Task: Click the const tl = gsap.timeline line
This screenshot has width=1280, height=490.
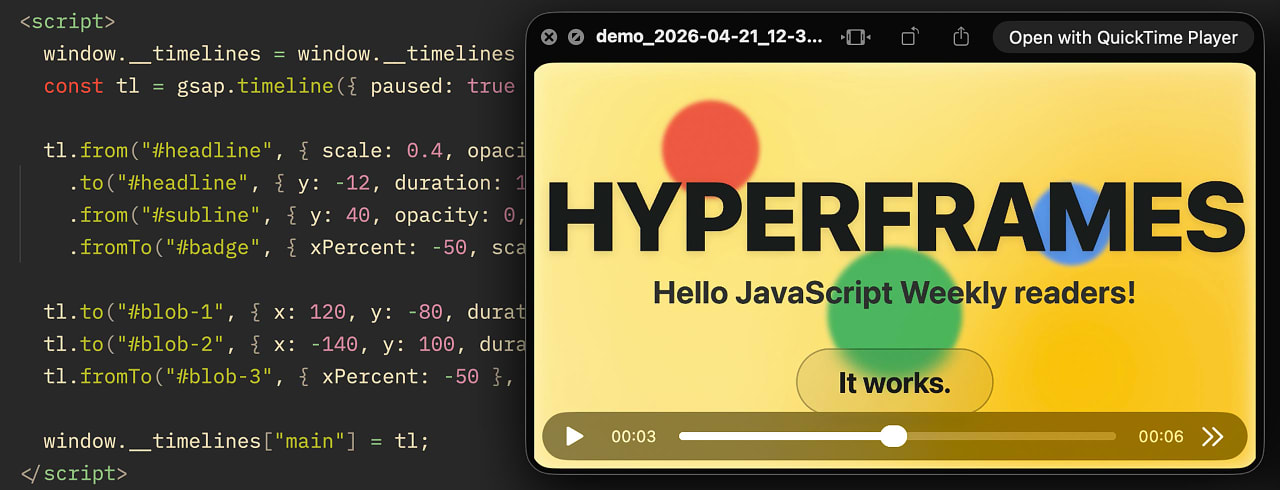Action: point(279,86)
